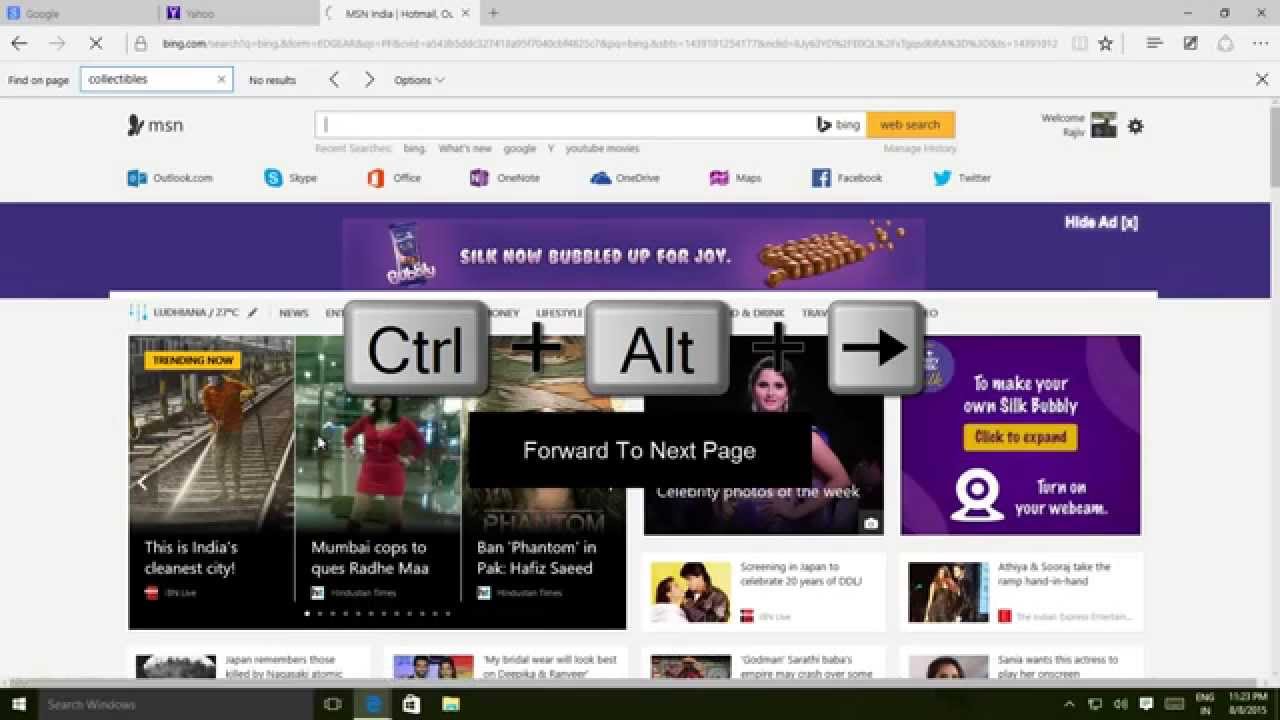Open recent search 'youtube movies'
The image size is (1280, 720).
tap(602, 148)
